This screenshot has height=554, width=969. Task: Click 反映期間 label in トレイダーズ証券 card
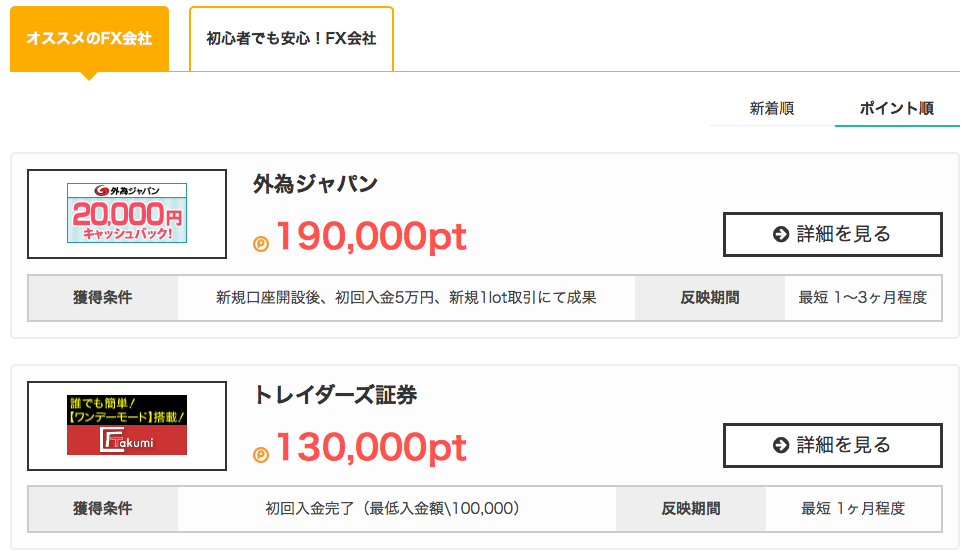tap(691, 509)
